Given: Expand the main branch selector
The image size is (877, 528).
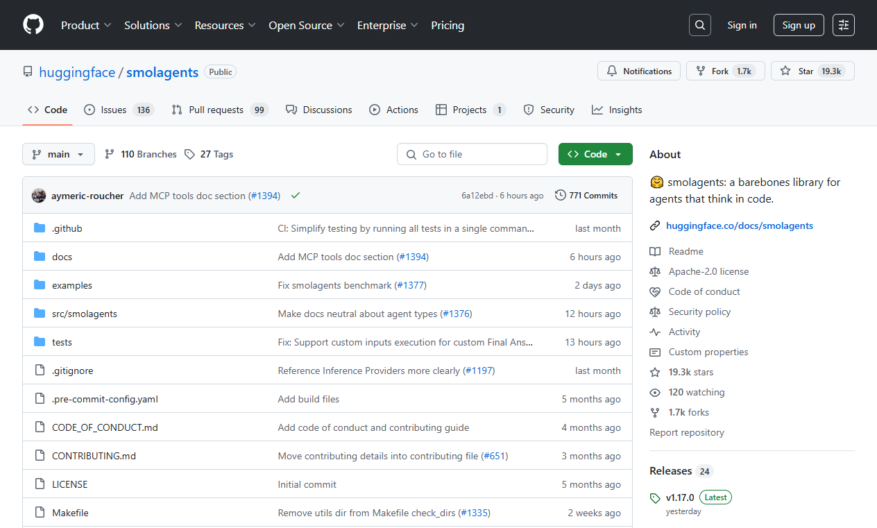Looking at the screenshot, I should [58, 154].
